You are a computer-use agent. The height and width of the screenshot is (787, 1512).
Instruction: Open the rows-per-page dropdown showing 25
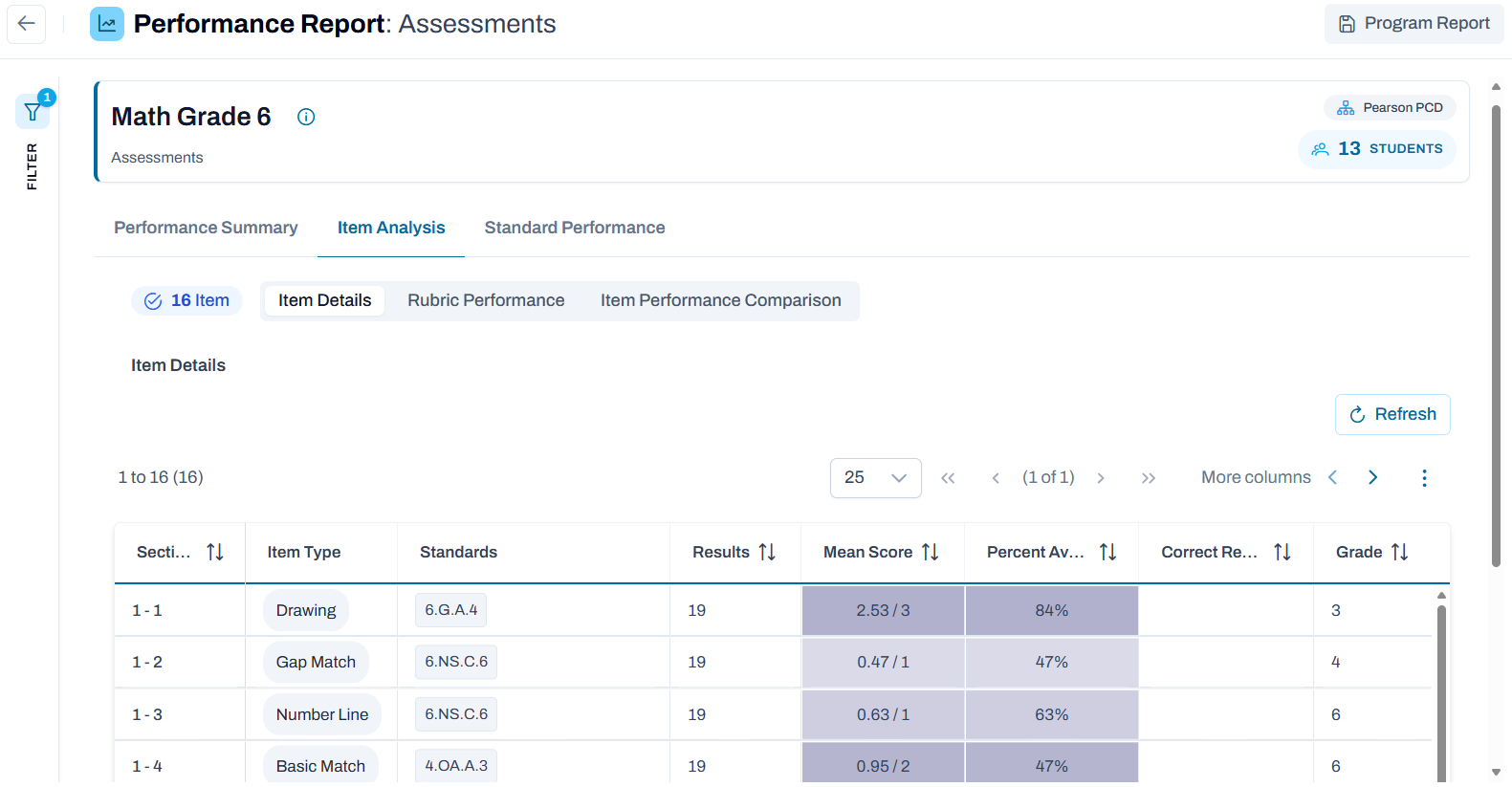click(x=876, y=478)
